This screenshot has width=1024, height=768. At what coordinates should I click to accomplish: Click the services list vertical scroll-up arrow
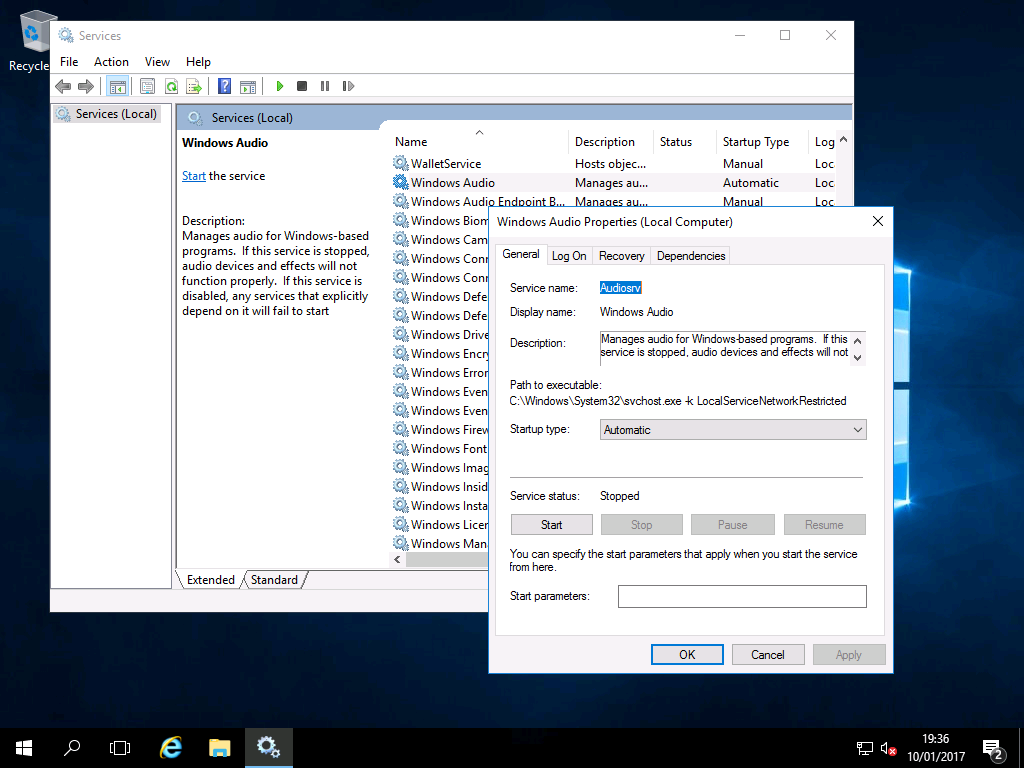(x=843, y=140)
